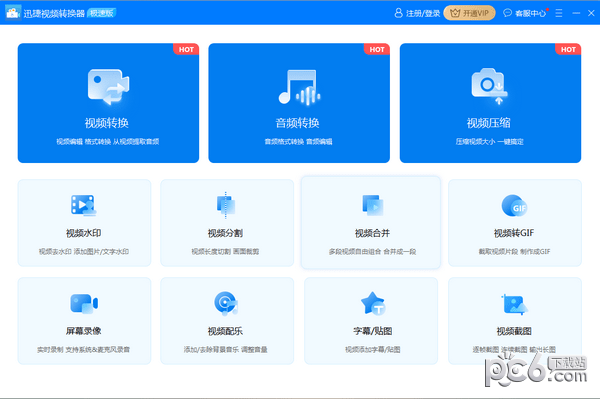Click the 迅捷视频转换器 window title
Screen dimensions: 600x399
[x=54, y=13]
